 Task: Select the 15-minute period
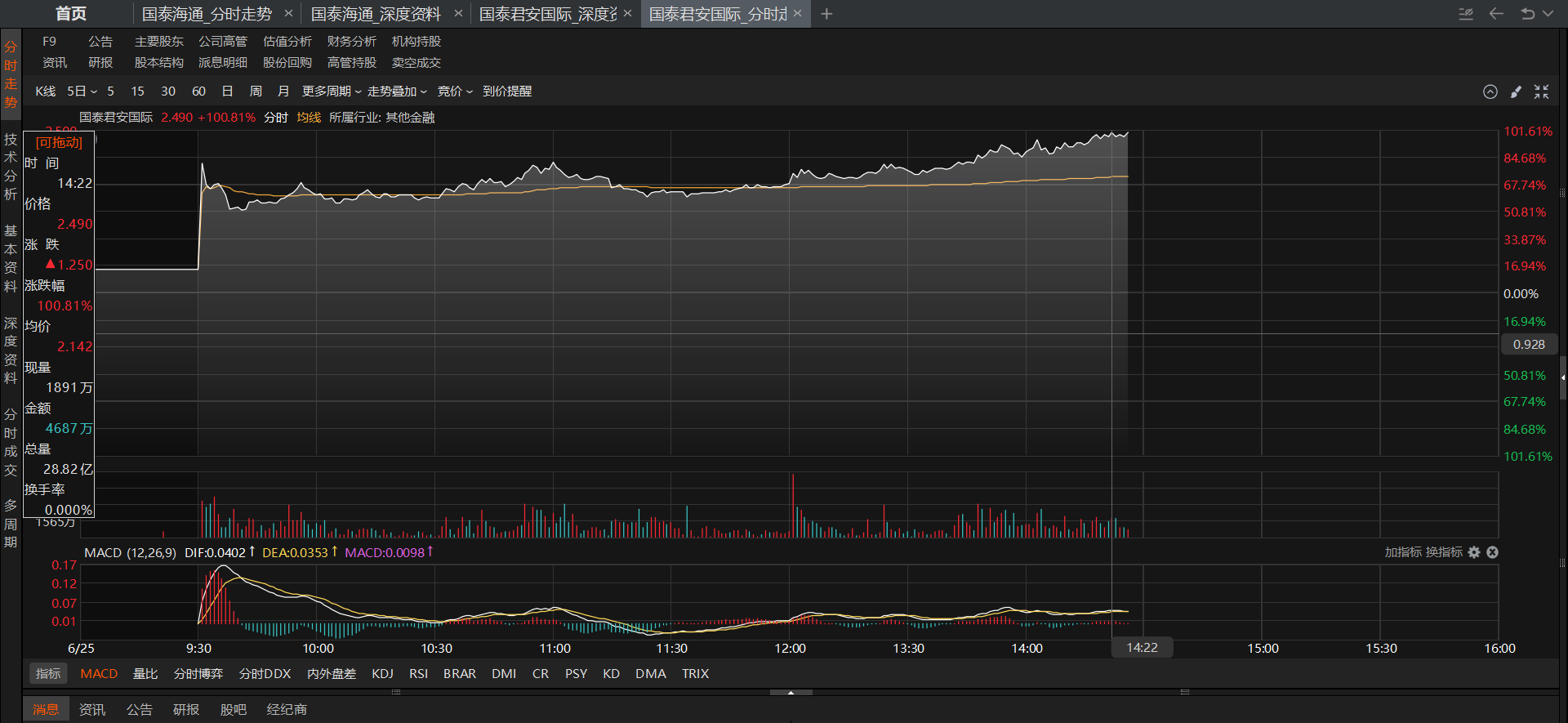coord(138,91)
